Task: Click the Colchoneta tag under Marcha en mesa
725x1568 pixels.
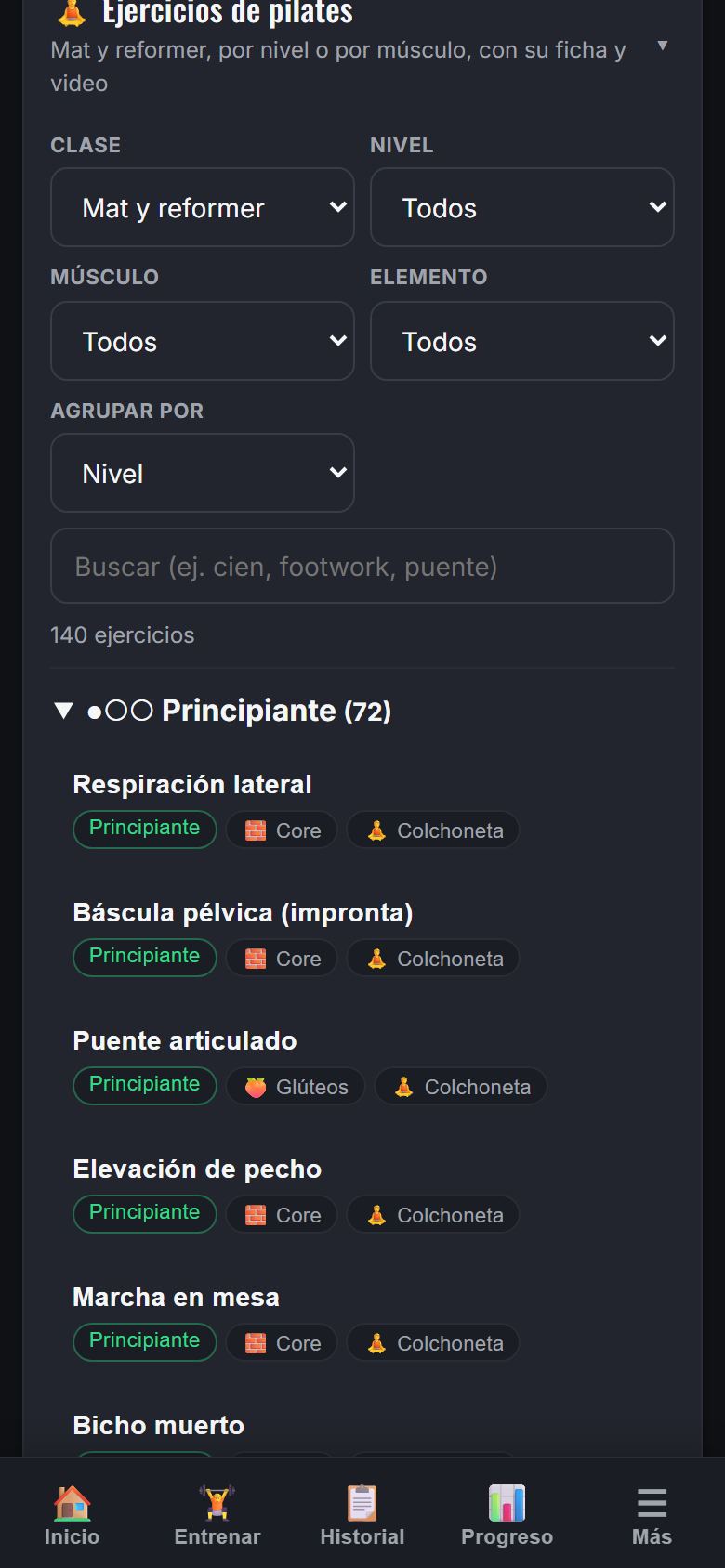Action: 433,1343
